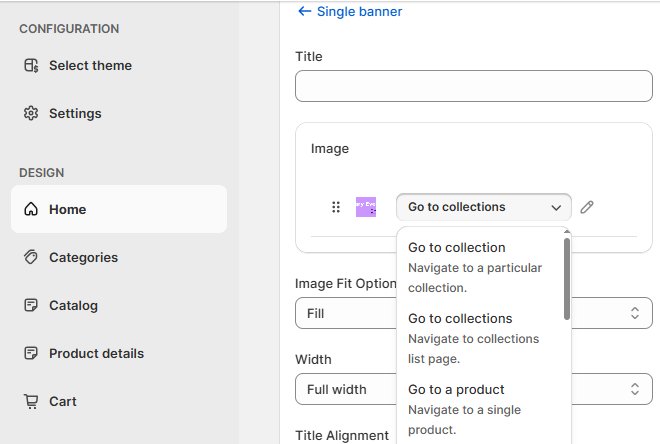Click the pencil edit icon next to dropdown
660x444 pixels.
pyautogui.click(x=587, y=207)
